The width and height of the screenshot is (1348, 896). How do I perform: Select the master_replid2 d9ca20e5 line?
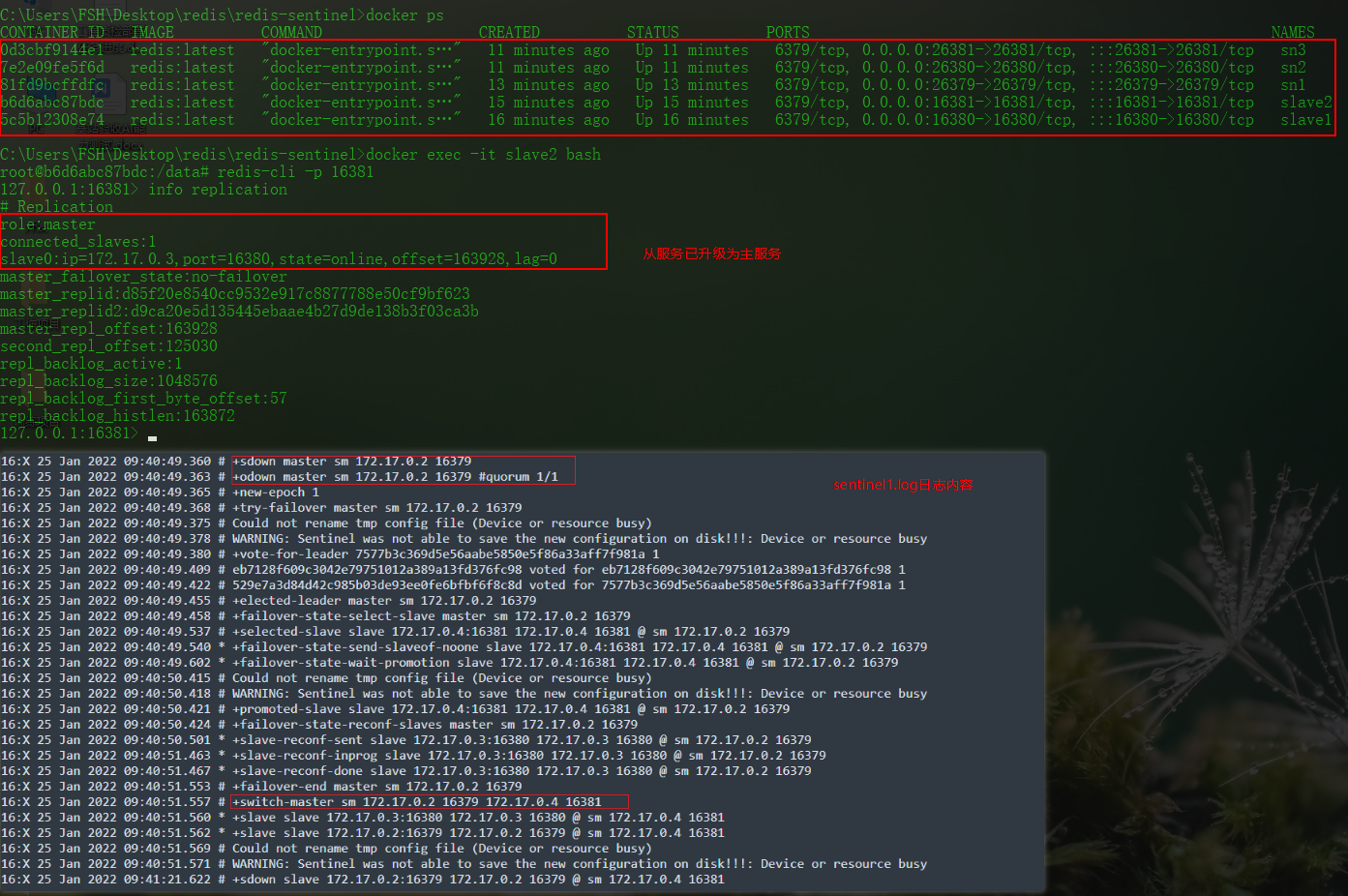click(x=239, y=312)
